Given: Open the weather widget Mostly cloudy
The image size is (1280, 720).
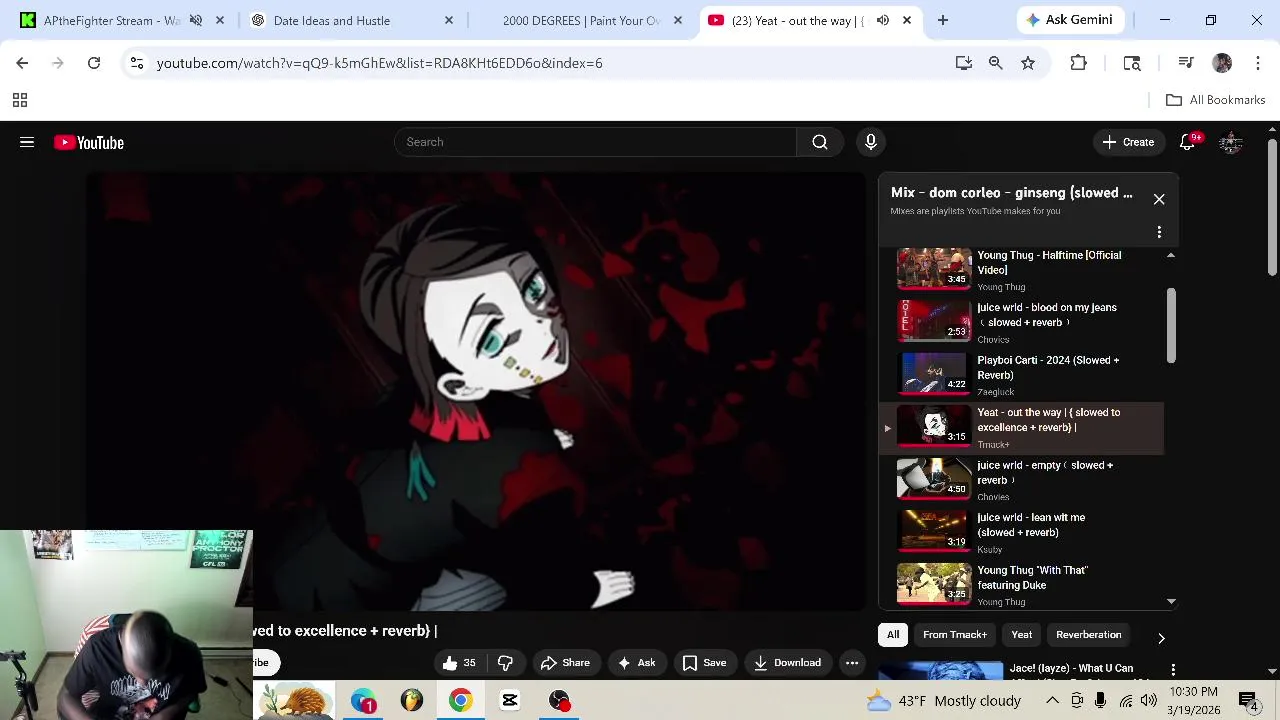Looking at the screenshot, I should point(943,701).
